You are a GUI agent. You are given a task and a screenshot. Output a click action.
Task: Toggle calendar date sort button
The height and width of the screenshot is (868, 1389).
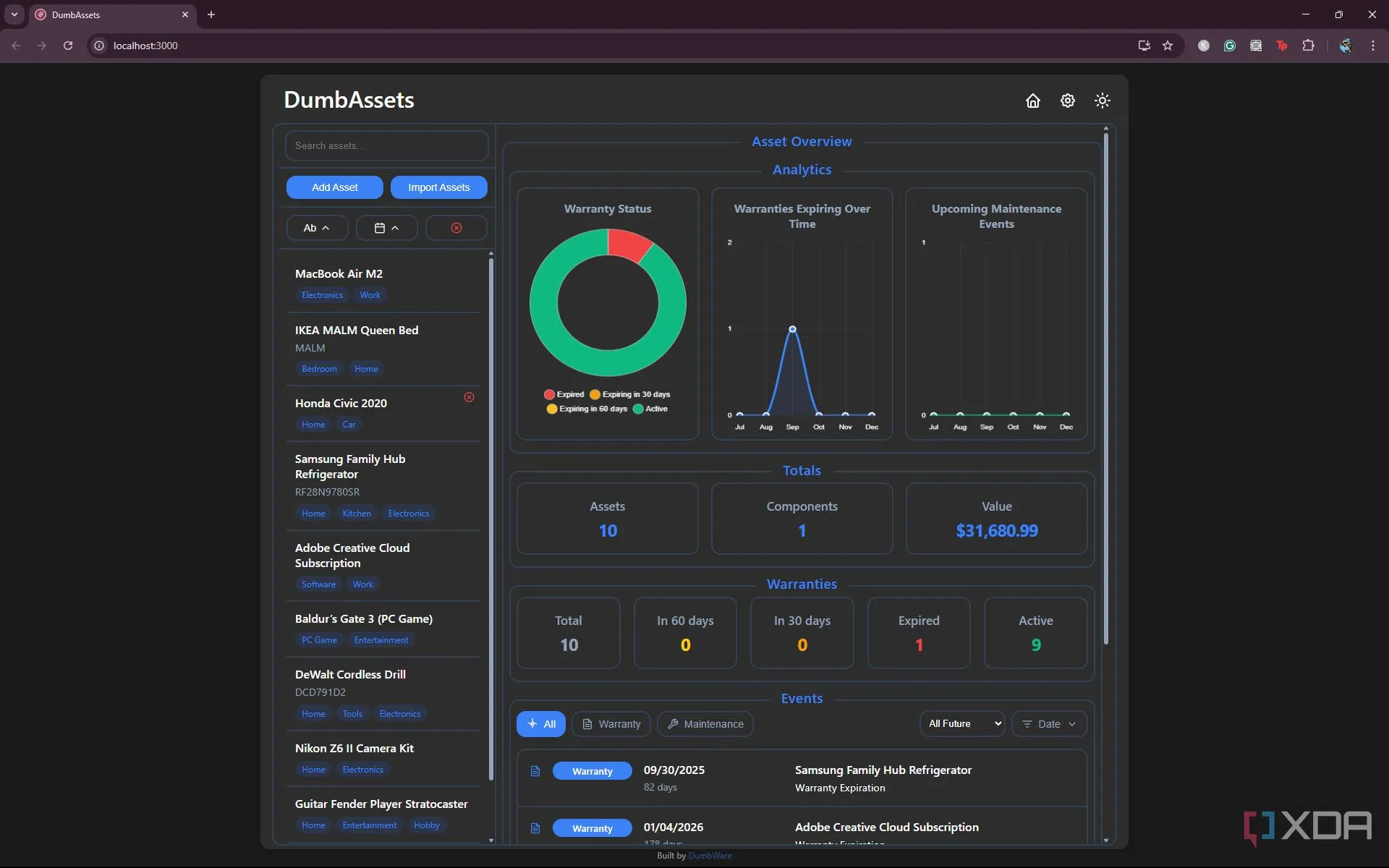[x=386, y=228]
